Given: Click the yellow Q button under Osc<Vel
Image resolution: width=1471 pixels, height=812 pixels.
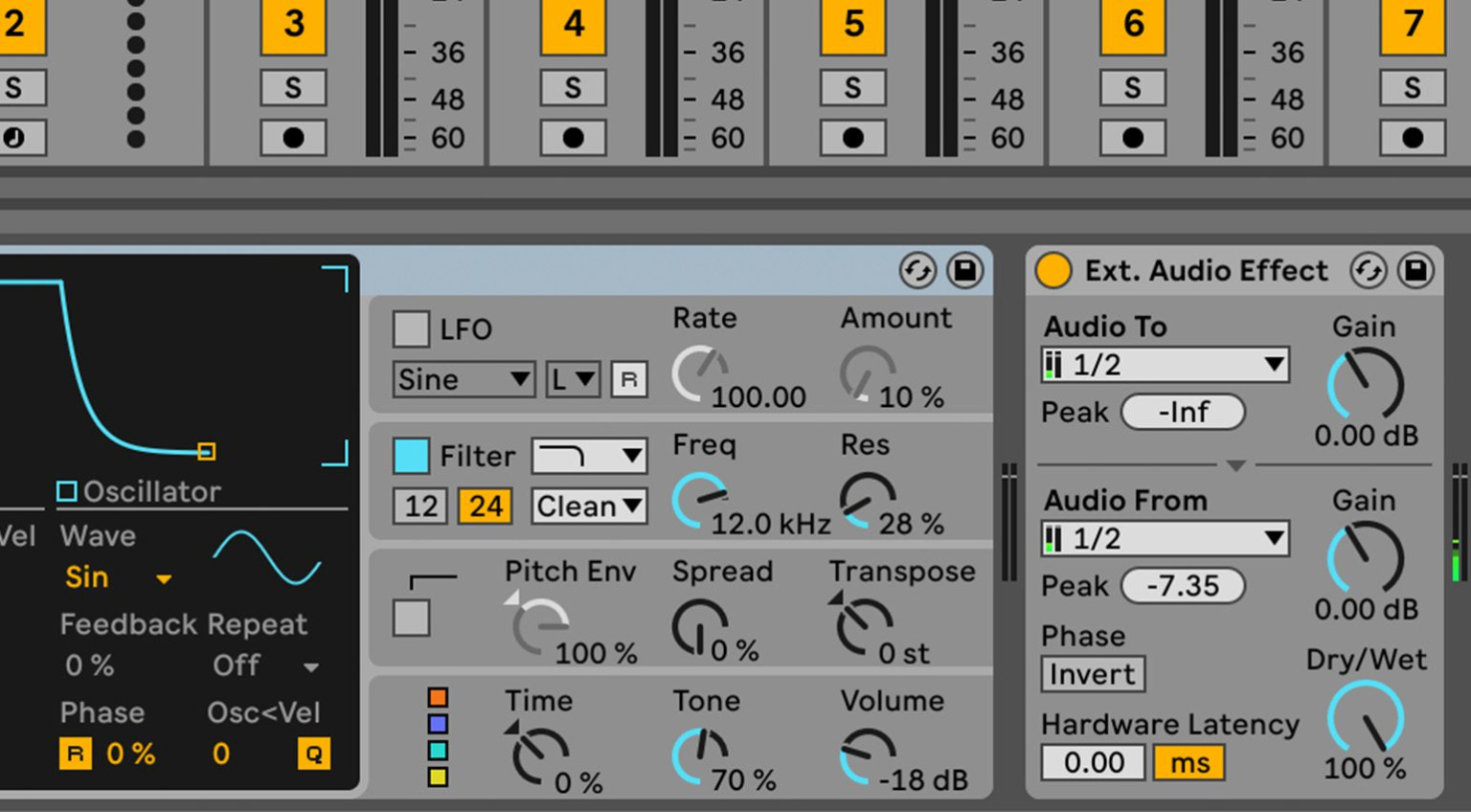Looking at the screenshot, I should click(313, 754).
